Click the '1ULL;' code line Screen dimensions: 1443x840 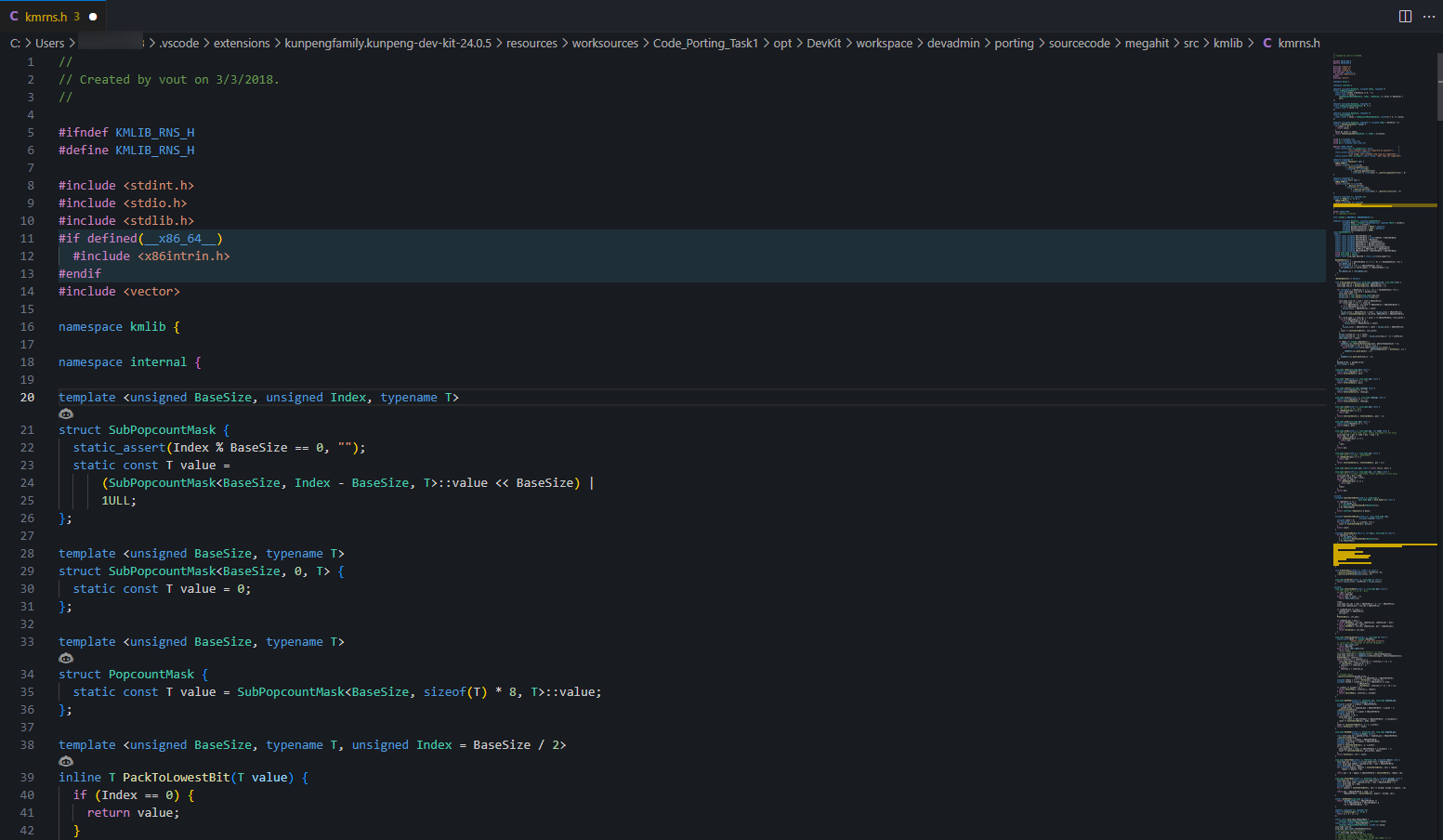119,500
